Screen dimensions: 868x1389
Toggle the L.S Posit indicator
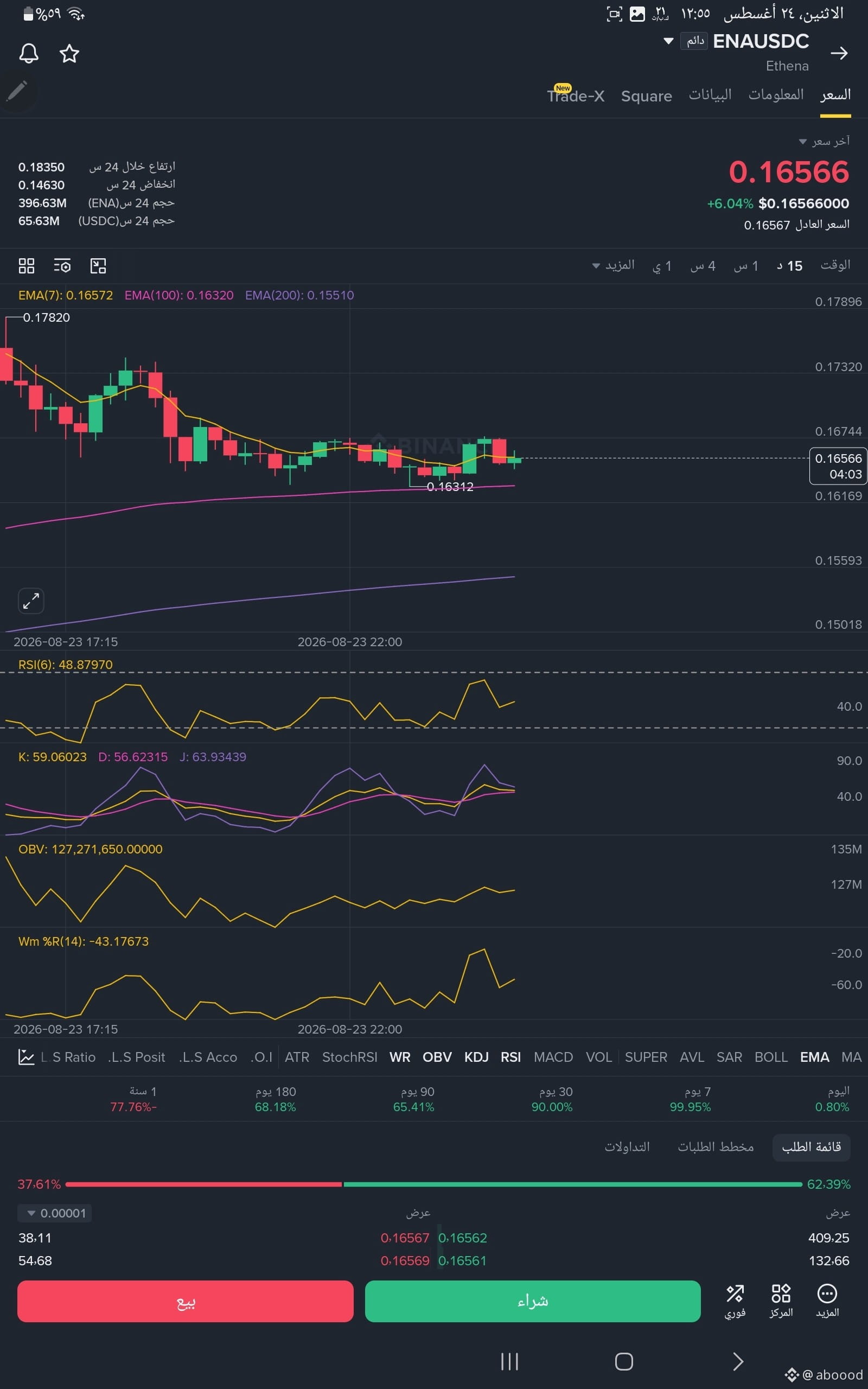137,1057
